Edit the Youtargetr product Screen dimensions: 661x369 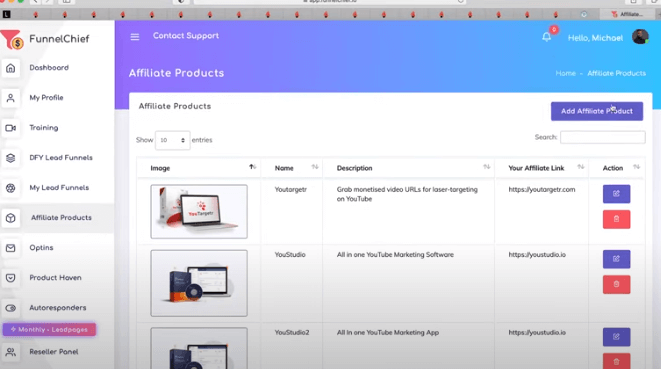(x=616, y=194)
